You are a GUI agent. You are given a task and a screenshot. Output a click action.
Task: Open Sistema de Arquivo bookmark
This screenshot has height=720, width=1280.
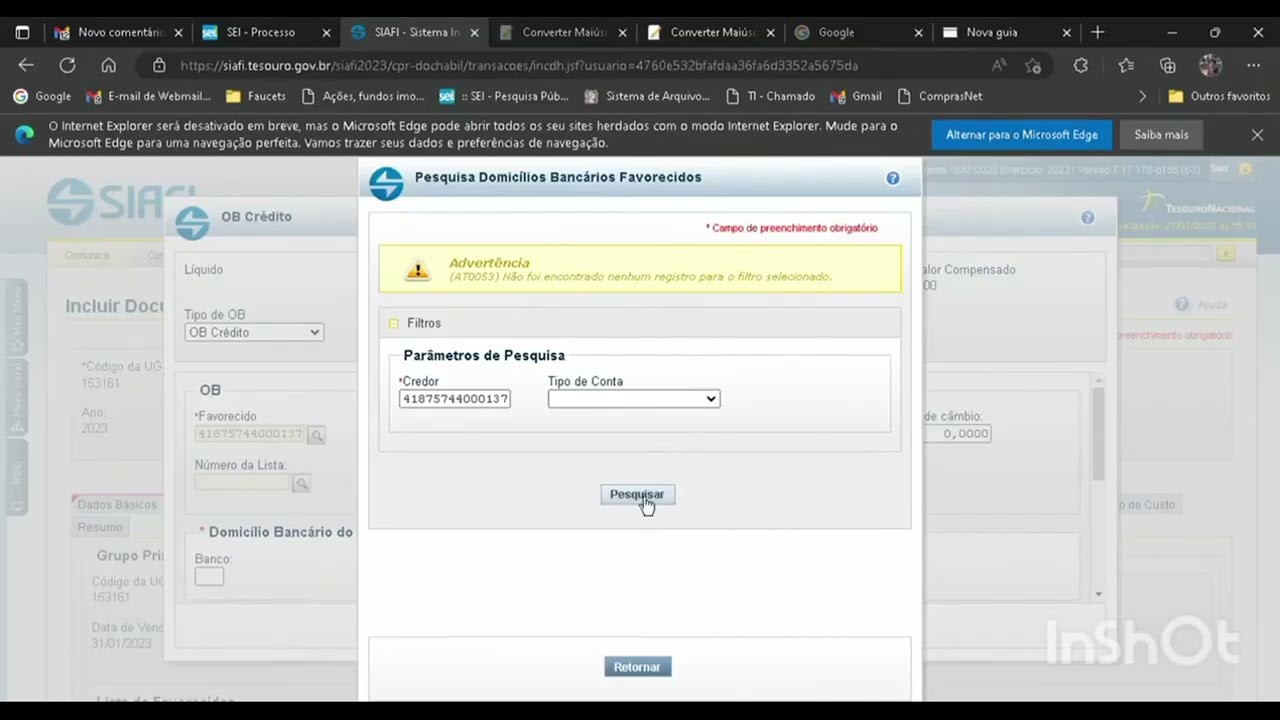coord(647,96)
